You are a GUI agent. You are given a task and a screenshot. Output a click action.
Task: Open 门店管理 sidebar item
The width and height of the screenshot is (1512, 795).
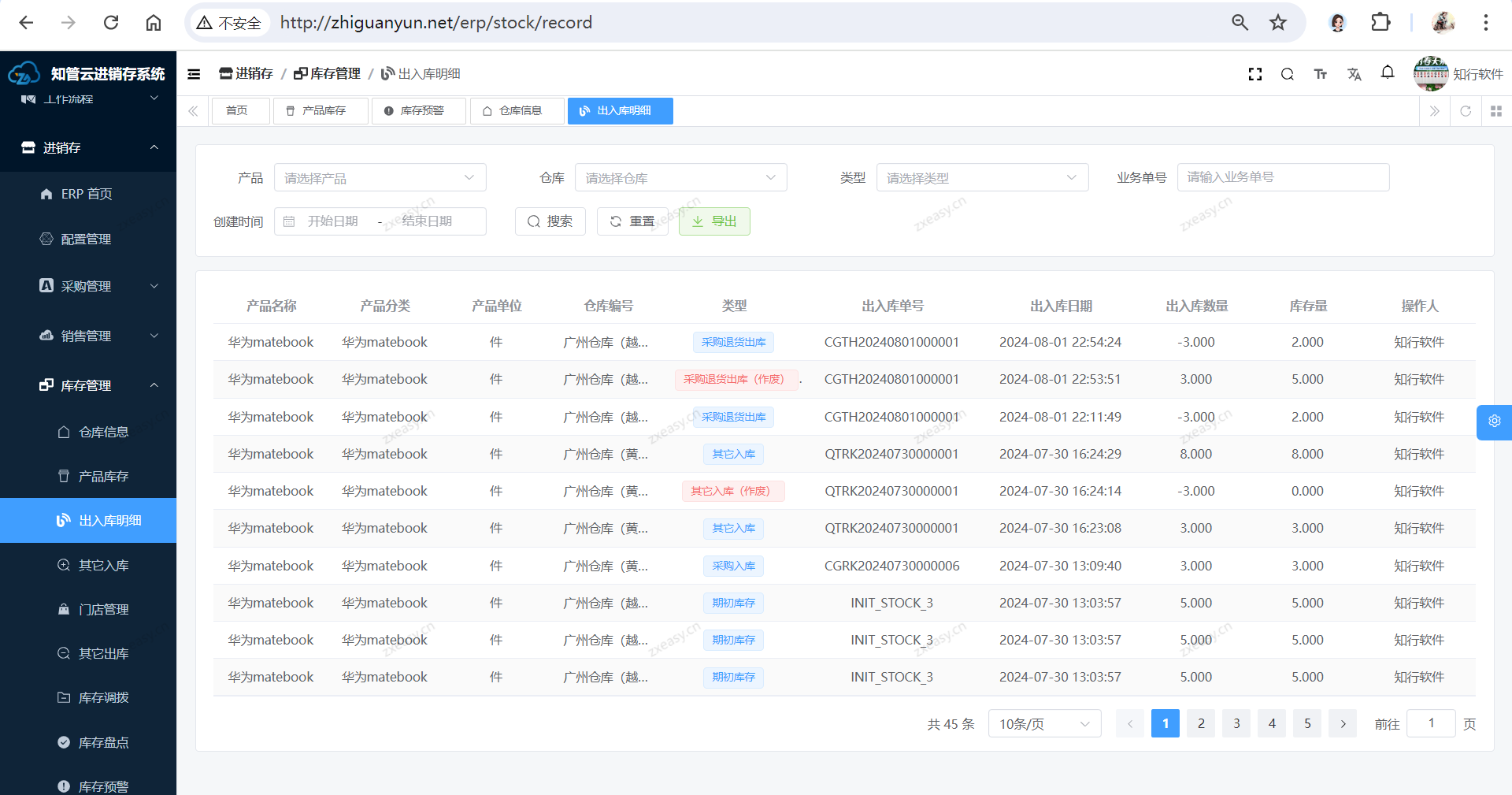point(88,609)
